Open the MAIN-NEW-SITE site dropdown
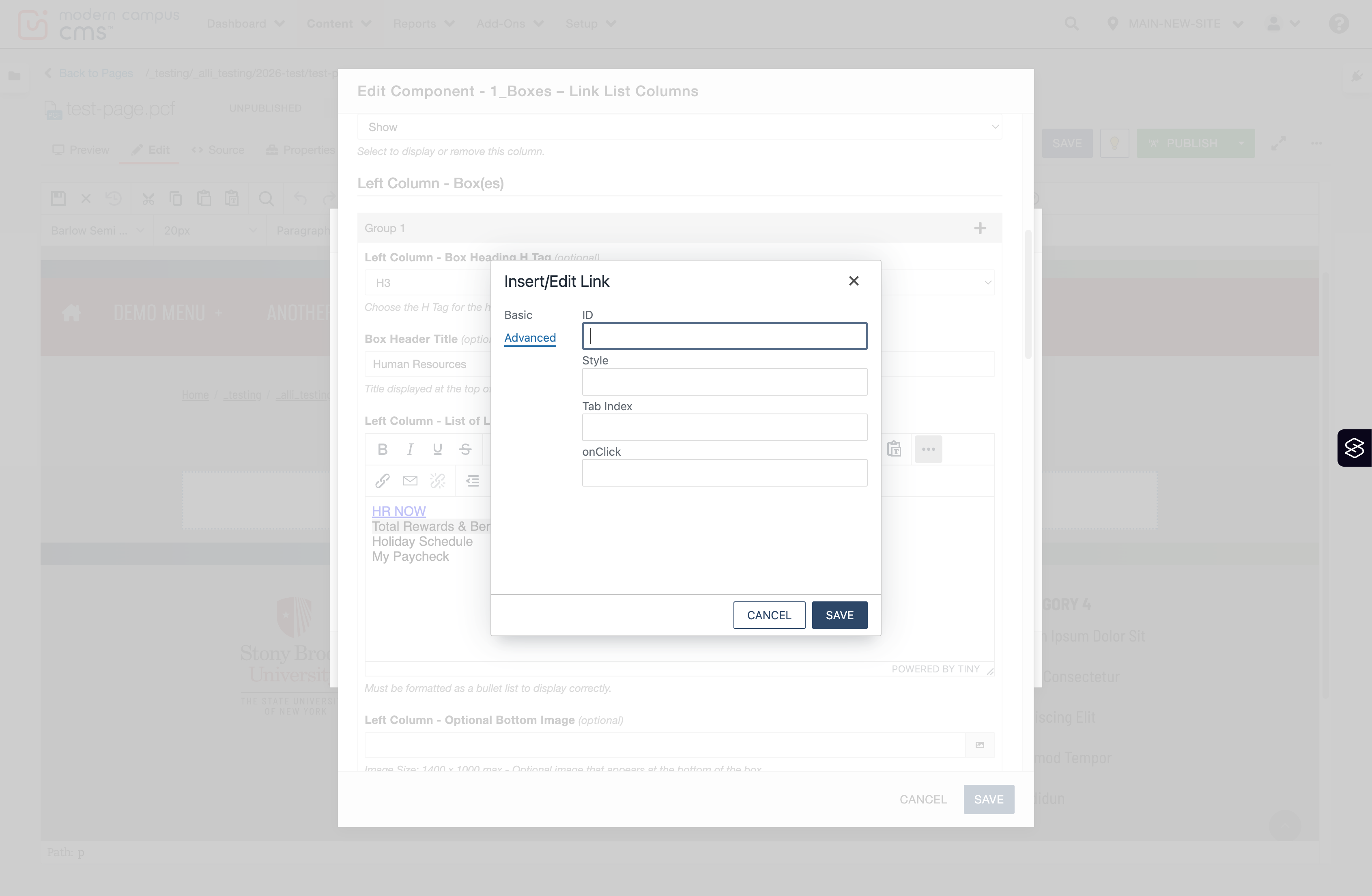The height and width of the screenshot is (896, 1372). click(x=1175, y=24)
